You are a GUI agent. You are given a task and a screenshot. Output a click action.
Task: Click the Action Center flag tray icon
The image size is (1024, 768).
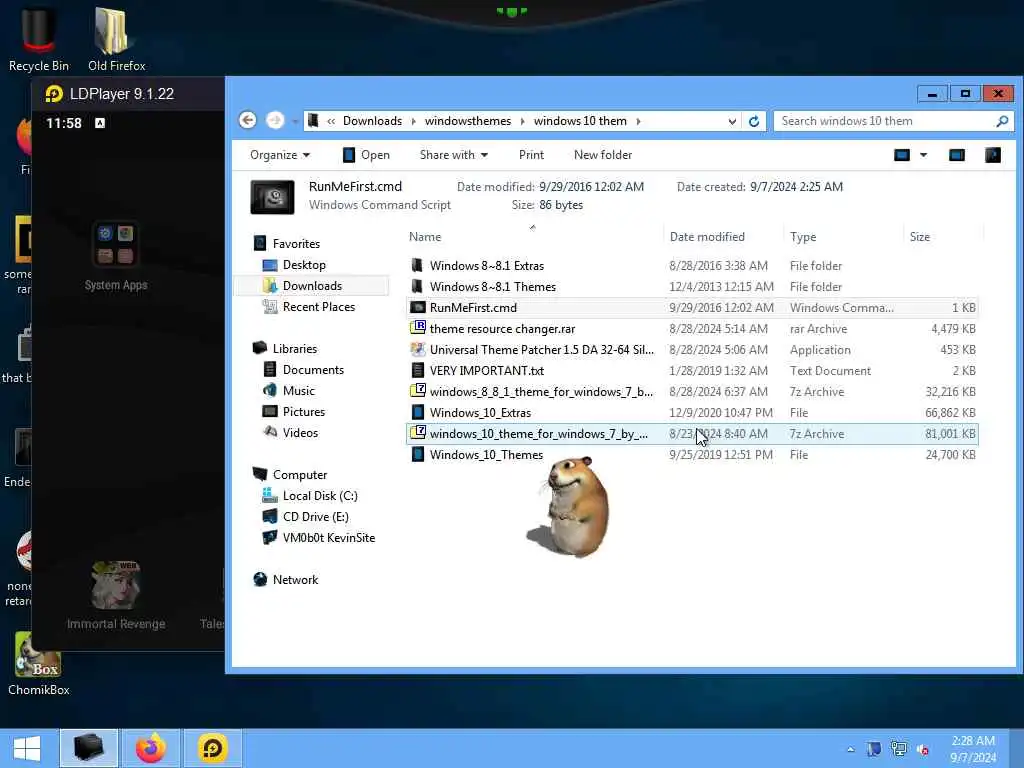(x=873, y=749)
